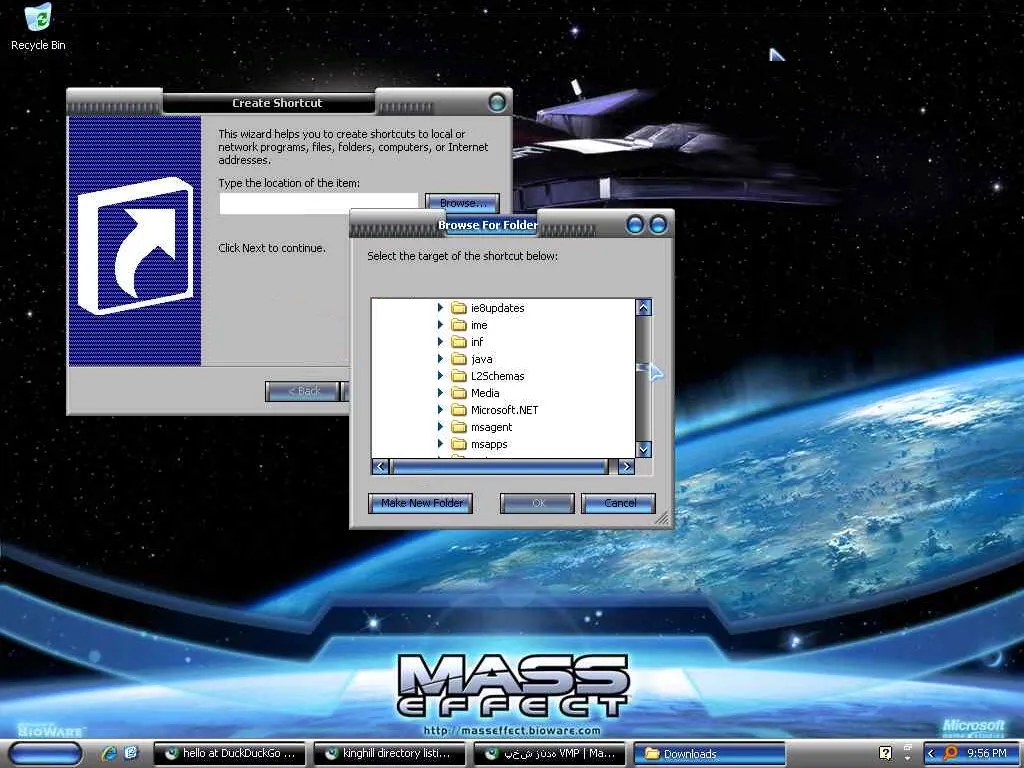Open the Recycle Bin desktop icon

(38, 27)
